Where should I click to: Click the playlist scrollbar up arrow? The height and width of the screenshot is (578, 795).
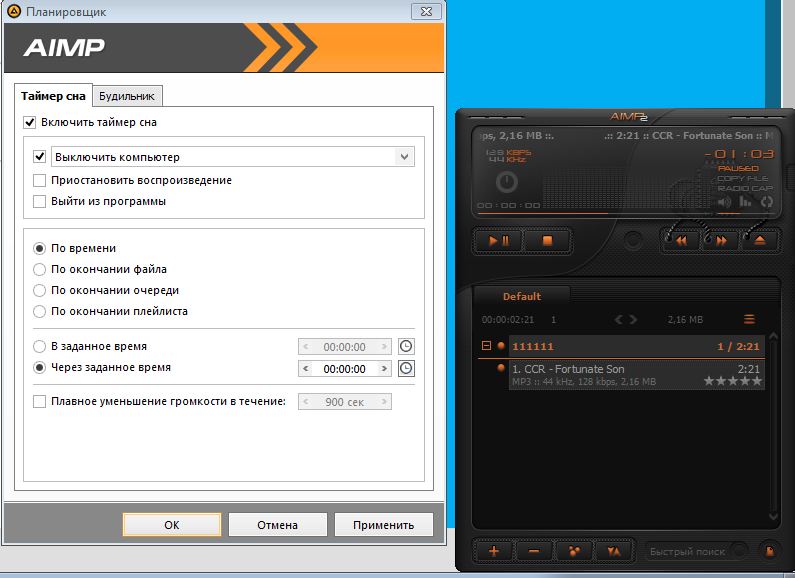point(773,336)
